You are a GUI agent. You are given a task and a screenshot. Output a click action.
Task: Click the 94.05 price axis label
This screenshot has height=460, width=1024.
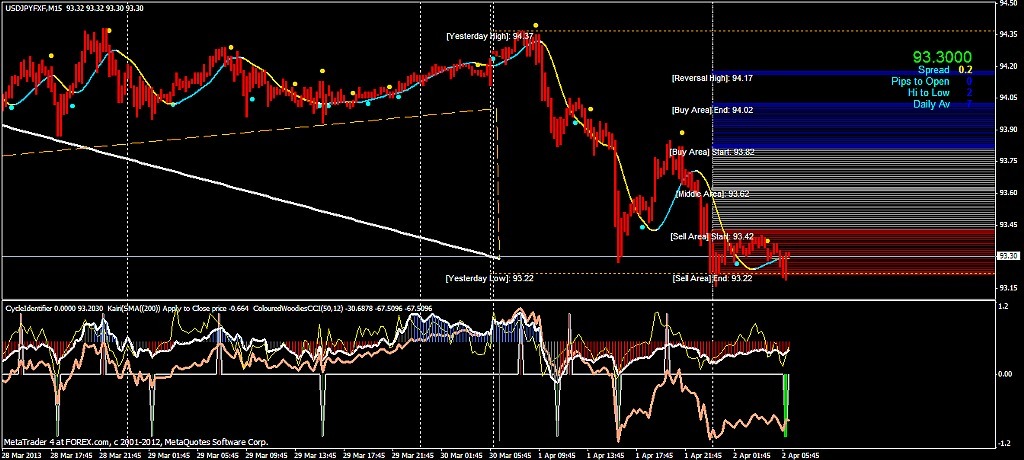pos(1008,97)
